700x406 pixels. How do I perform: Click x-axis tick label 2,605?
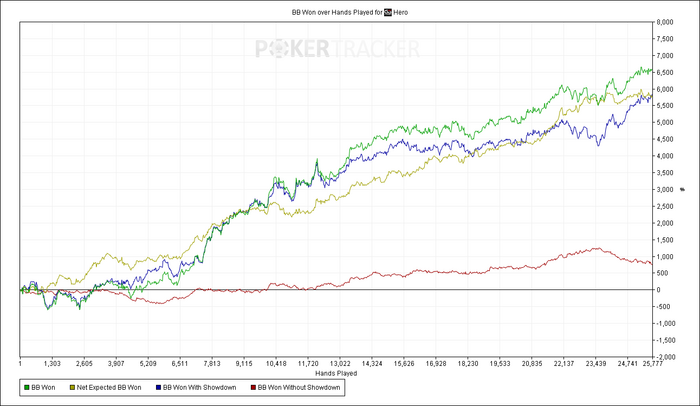coord(84,364)
